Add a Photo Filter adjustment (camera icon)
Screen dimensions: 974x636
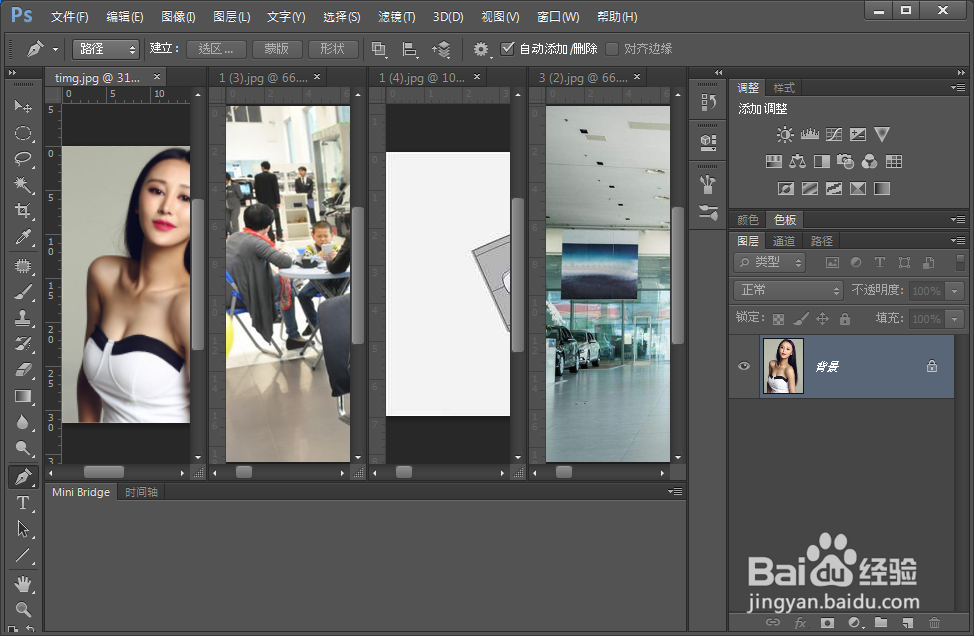(x=845, y=161)
